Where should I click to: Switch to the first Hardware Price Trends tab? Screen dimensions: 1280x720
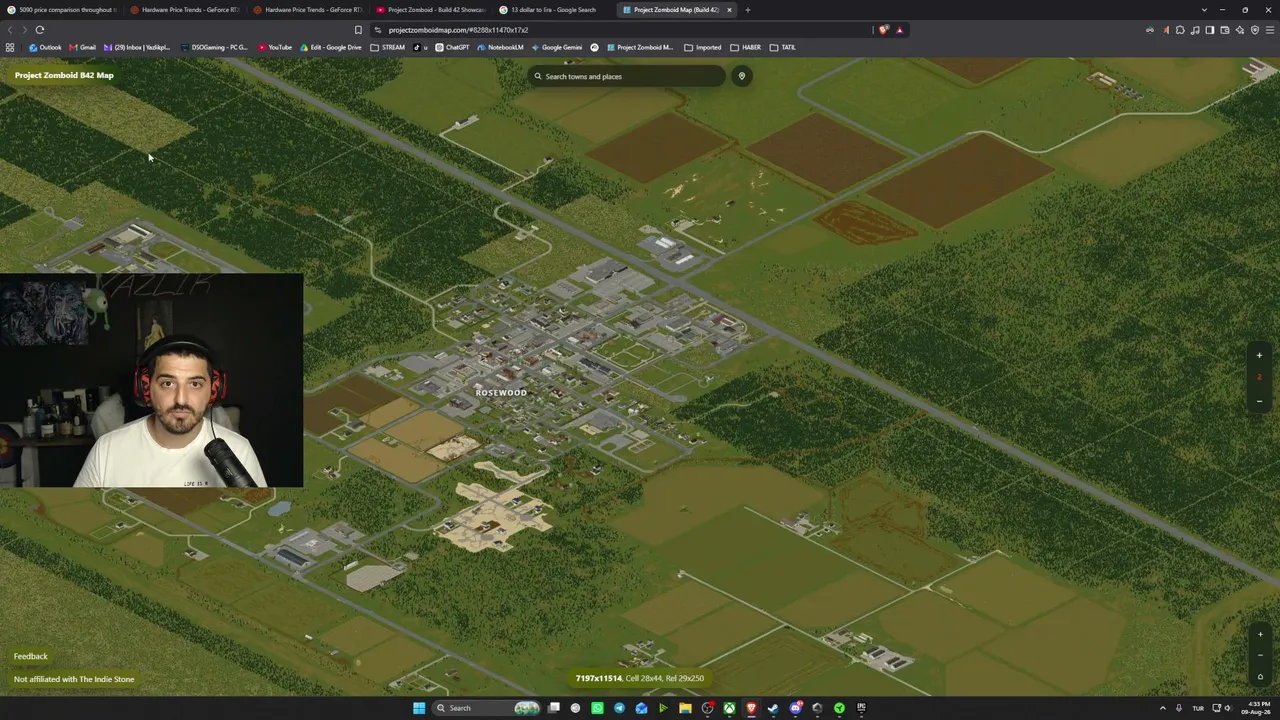pos(184,10)
